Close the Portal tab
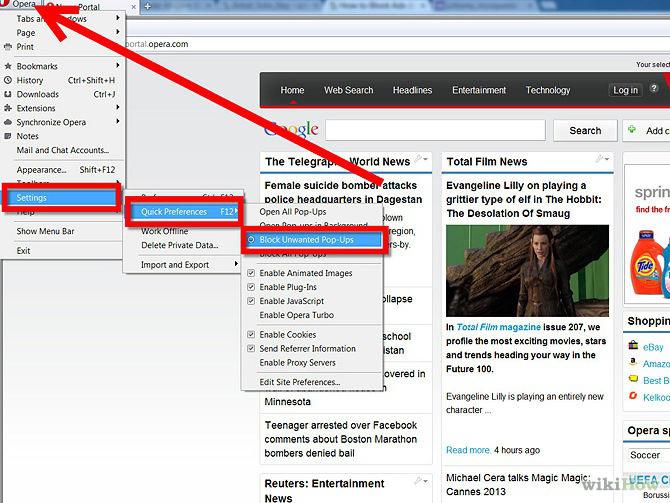The height and width of the screenshot is (503, 670). (x=134, y=7)
